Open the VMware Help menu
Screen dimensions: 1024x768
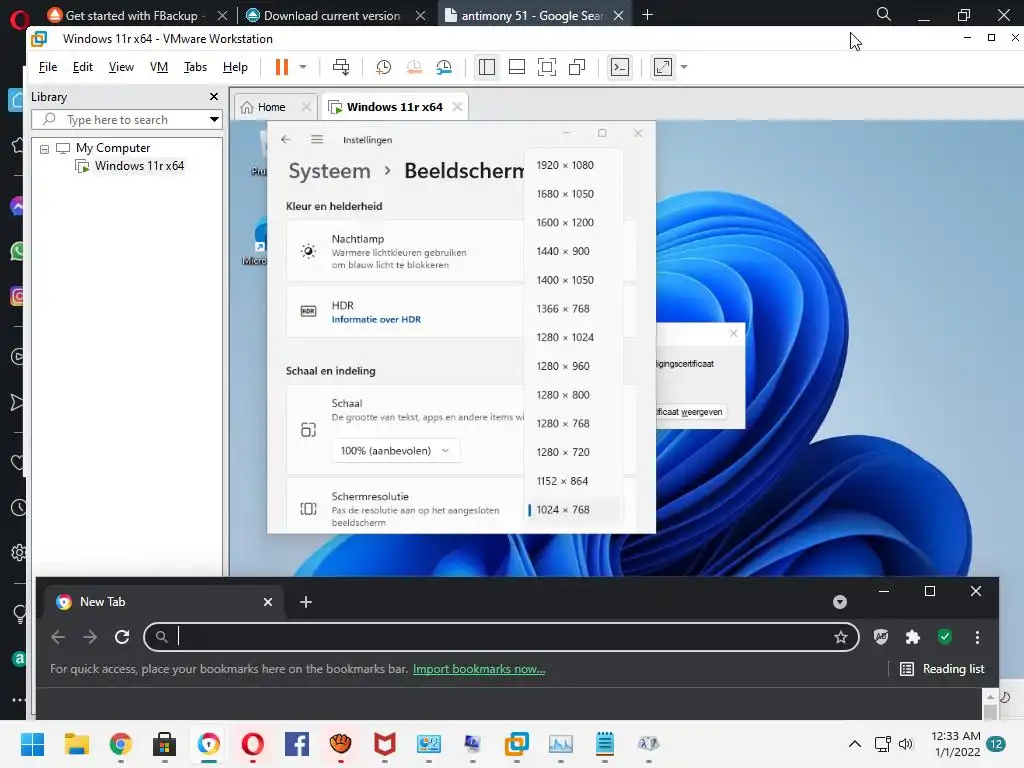click(x=235, y=67)
